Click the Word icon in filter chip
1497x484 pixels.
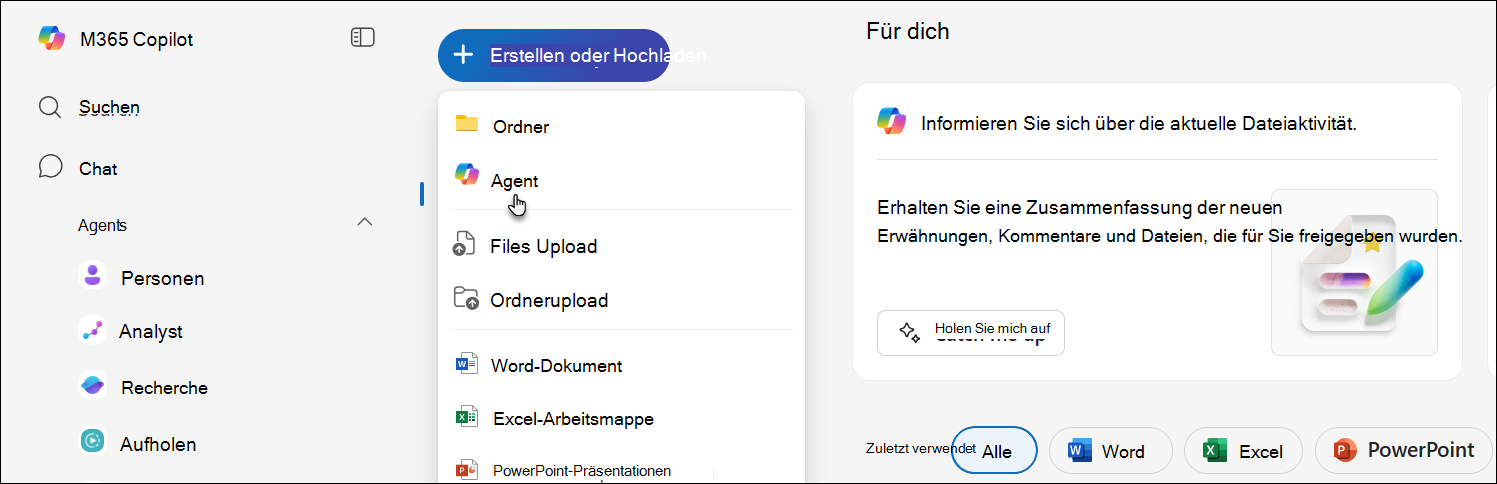pos(1080,451)
